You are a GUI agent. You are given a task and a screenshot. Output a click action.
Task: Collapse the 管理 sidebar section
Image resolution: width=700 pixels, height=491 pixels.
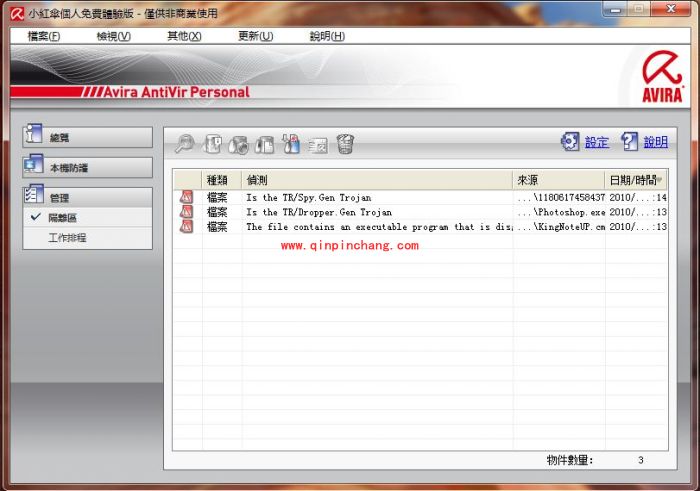(x=87, y=198)
